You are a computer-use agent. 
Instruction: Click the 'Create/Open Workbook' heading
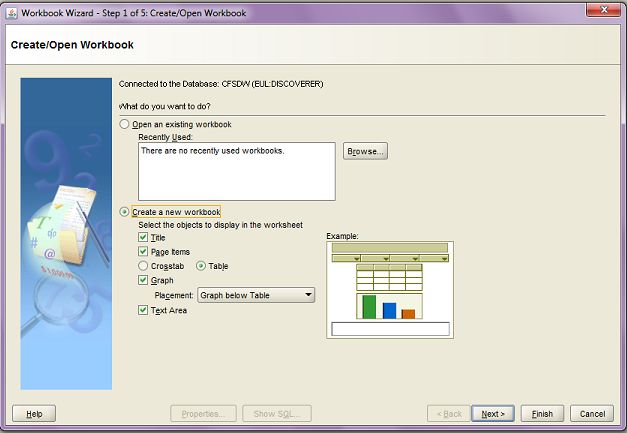pyautogui.click(x=72, y=45)
